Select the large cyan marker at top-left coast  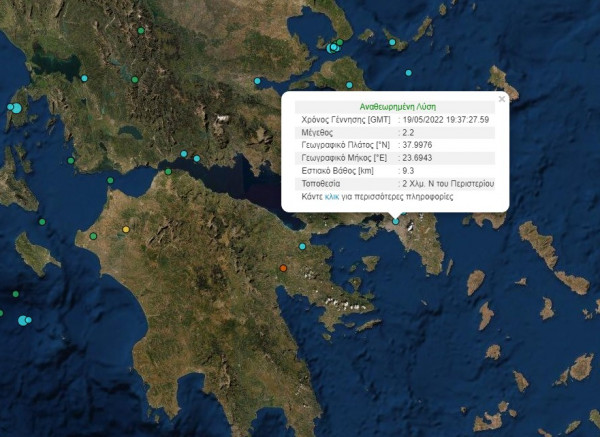coord(15,107)
